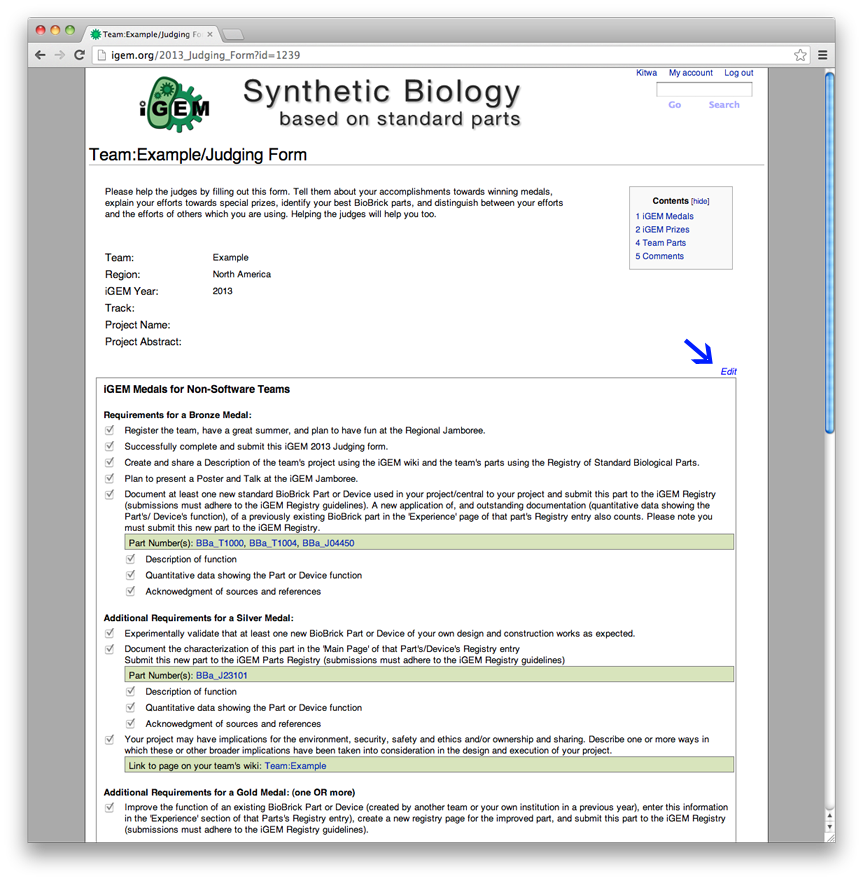
Task: Open the BBa_J23101 part link
Action: 221,675
